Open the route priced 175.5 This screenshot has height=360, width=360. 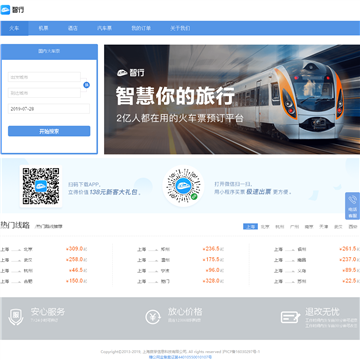coord(180,260)
